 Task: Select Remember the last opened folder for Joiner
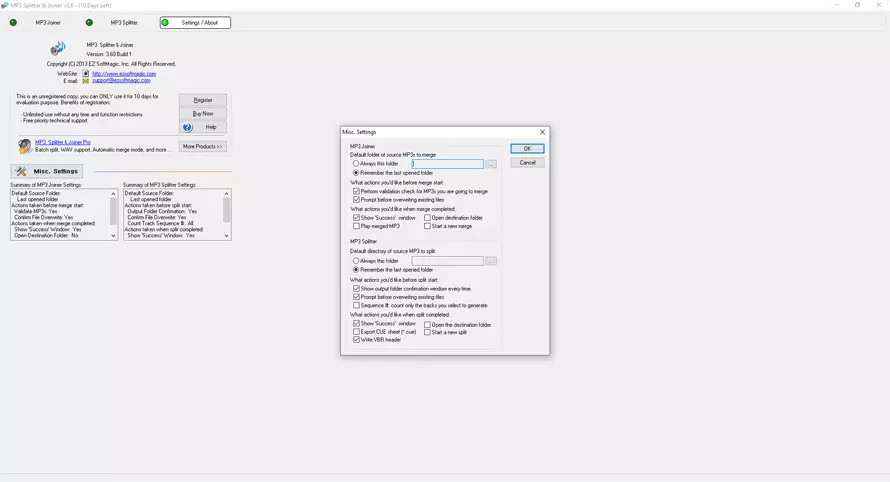tap(356, 173)
